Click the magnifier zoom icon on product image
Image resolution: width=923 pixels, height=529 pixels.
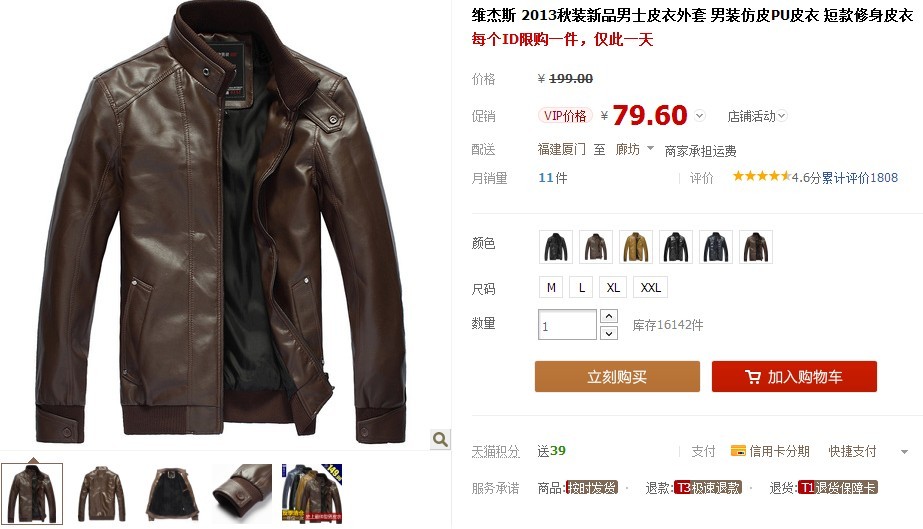pyautogui.click(x=440, y=439)
